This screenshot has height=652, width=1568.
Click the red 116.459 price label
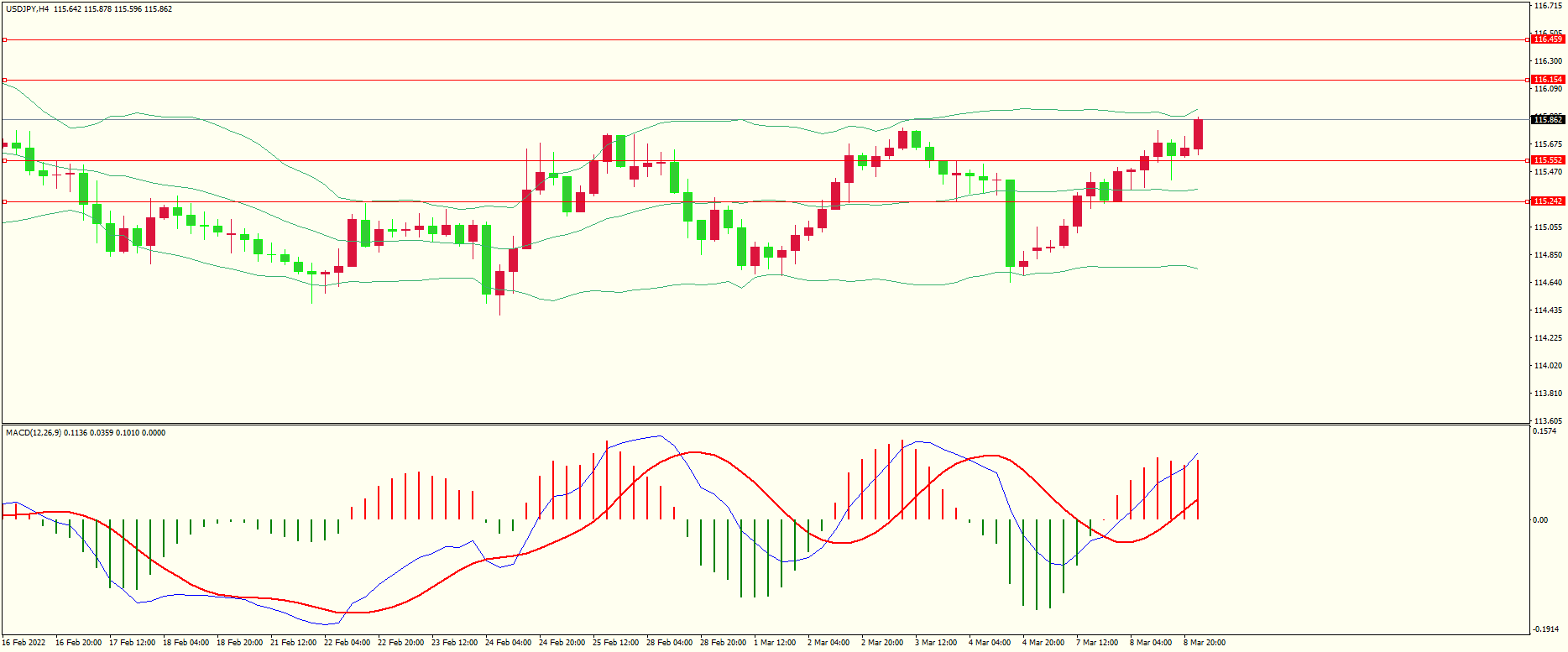(x=1548, y=39)
